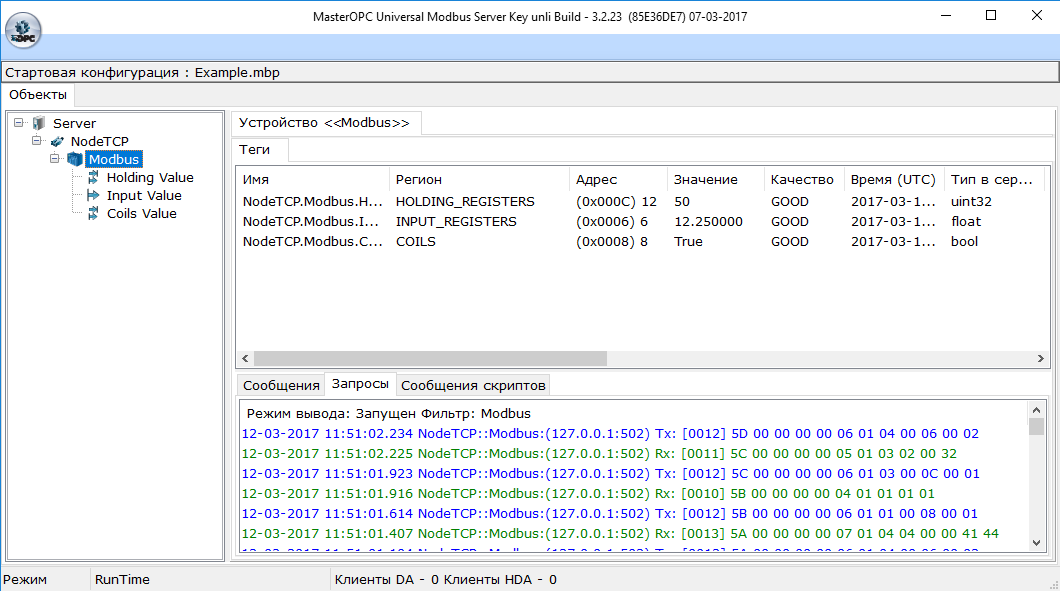Click the NodeTCP connector icon

[57, 141]
